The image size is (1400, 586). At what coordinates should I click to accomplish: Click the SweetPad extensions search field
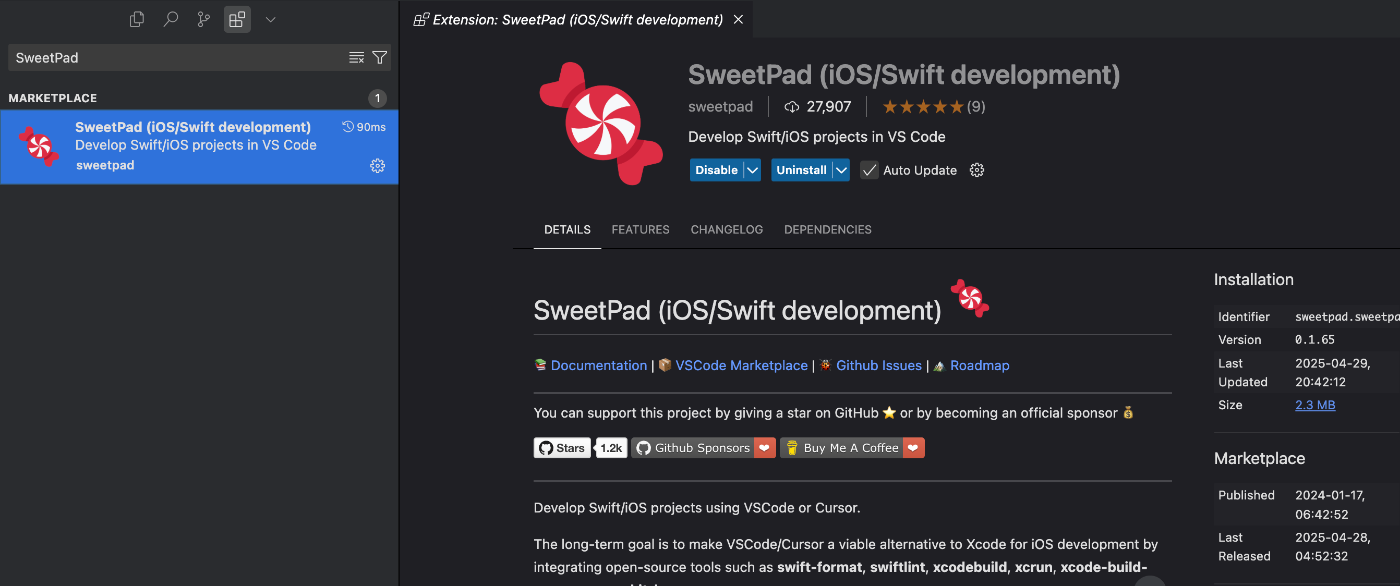click(x=175, y=58)
